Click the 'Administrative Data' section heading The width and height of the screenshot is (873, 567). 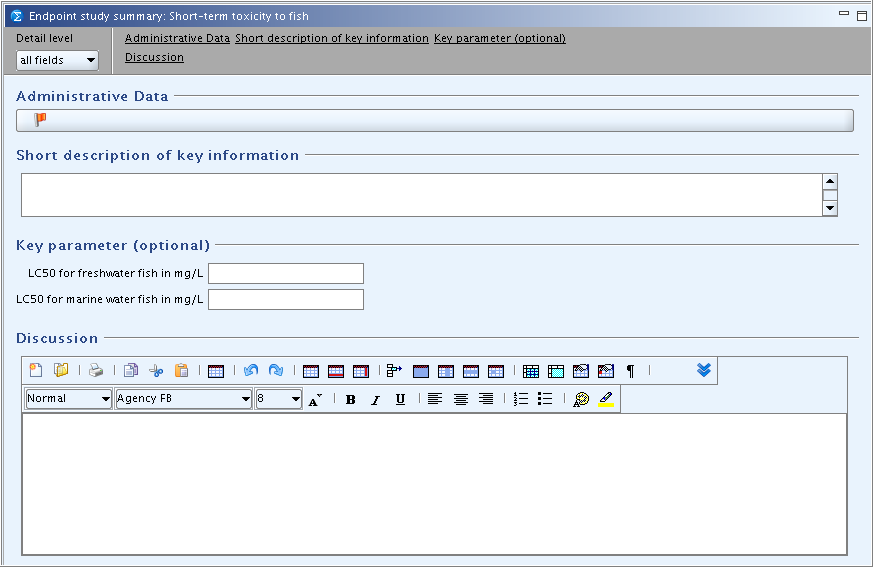[x=92, y=96]
